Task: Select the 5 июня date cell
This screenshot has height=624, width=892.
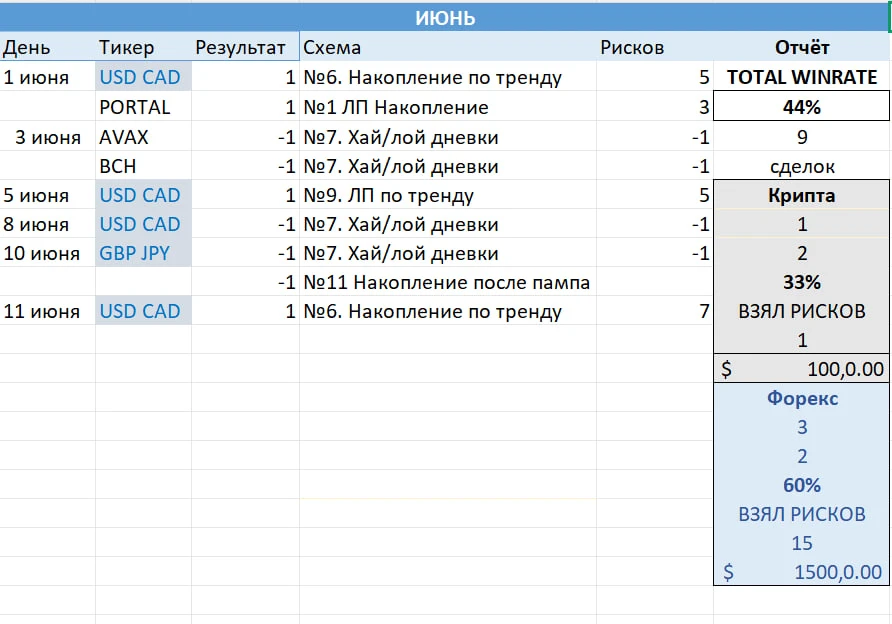Action: coord(48,195)
